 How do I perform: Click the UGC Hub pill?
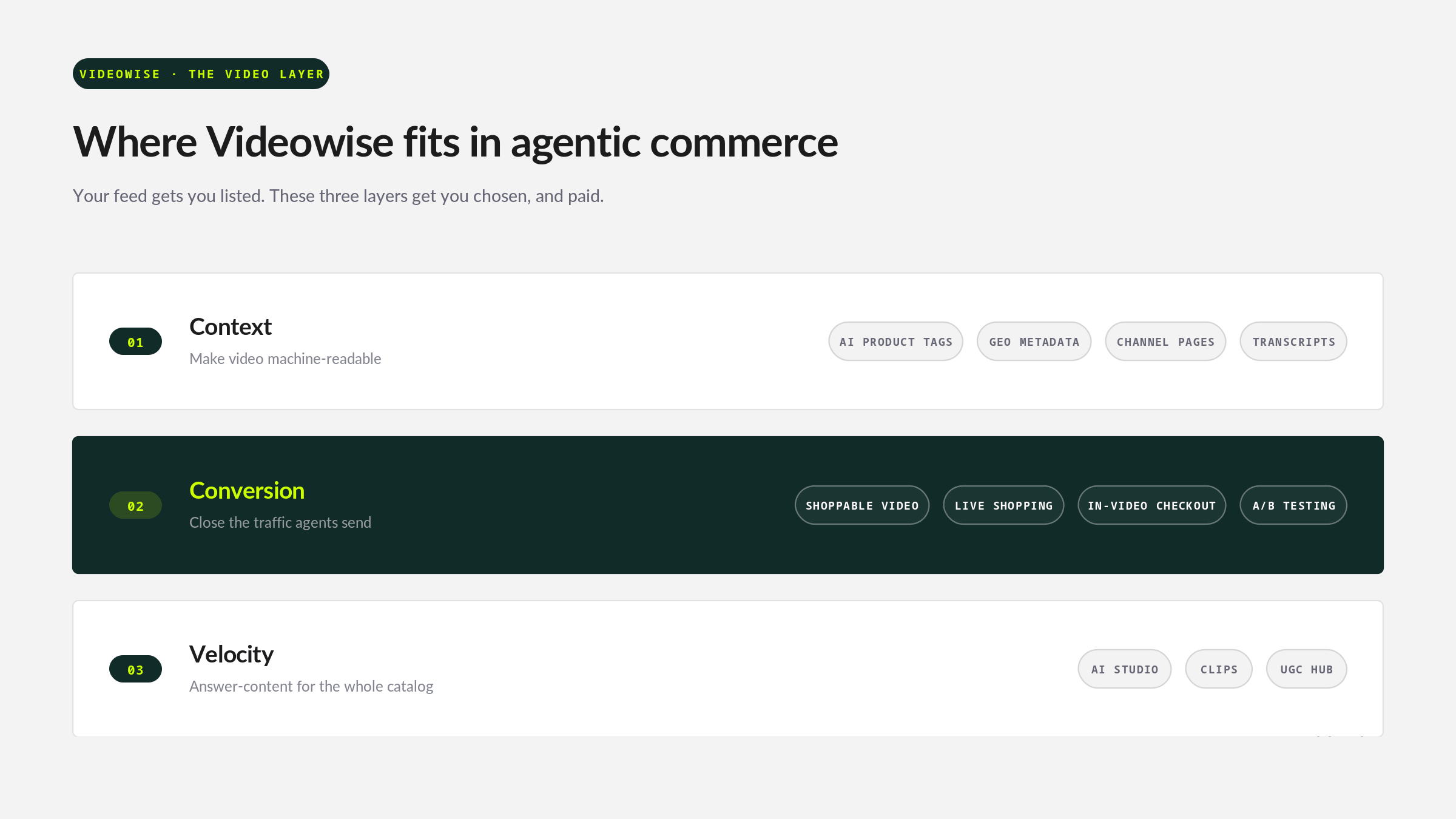click(x=1307, y=669)
